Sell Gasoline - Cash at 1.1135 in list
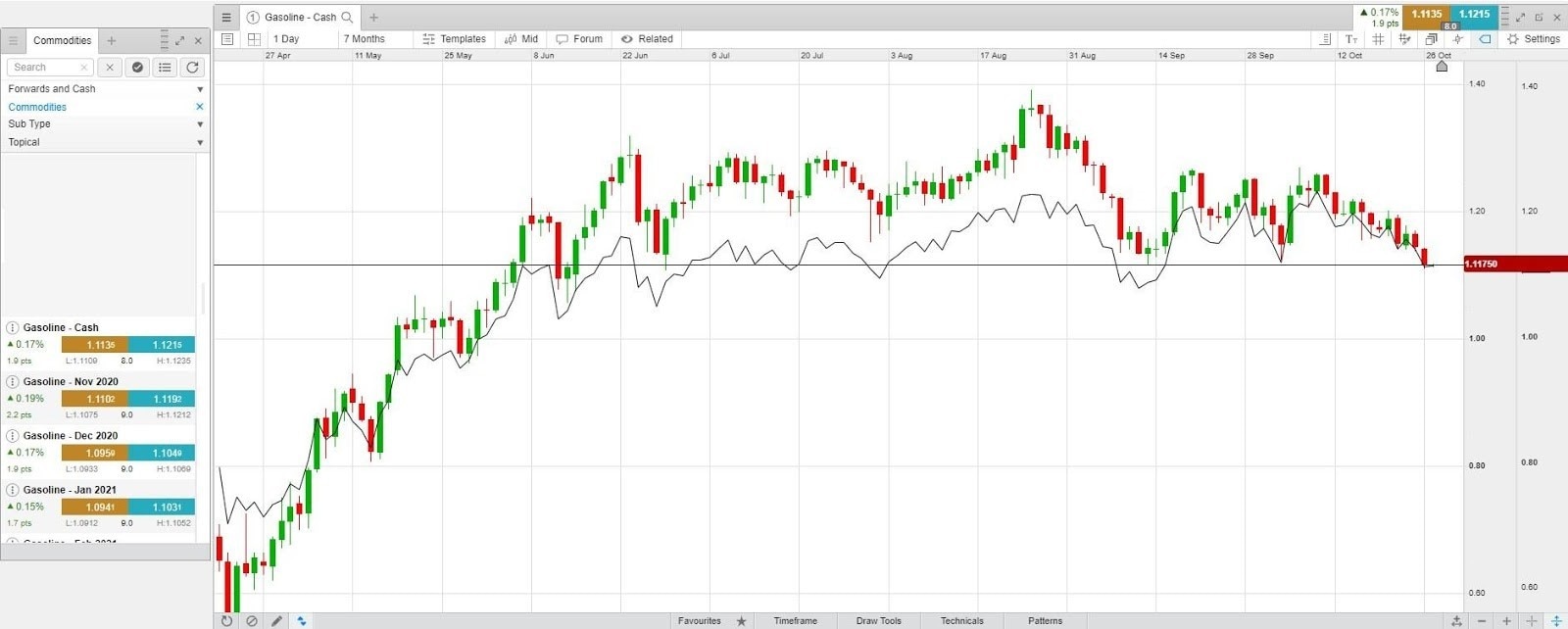This screenshot has width=1568, height=629. (x=94, y=345)
